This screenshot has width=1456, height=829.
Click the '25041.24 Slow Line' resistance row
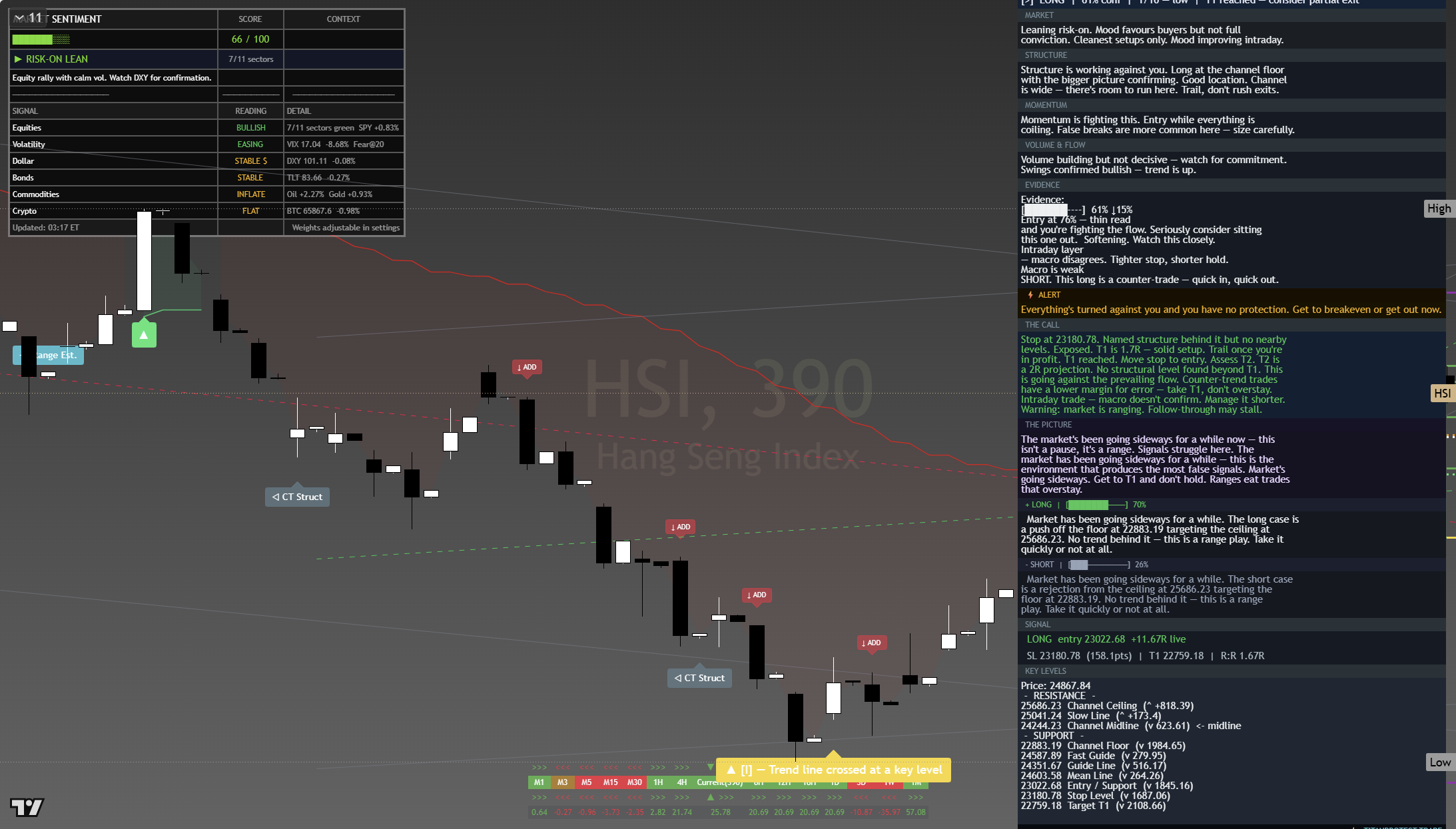click(1091, 716)
